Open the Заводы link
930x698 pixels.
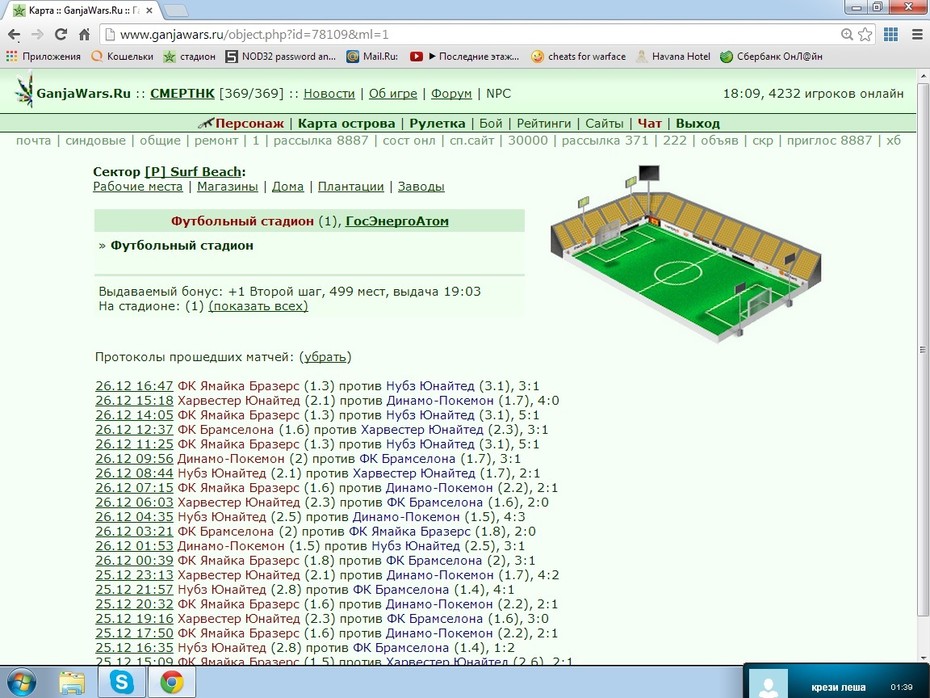click(x=421, y=187)
